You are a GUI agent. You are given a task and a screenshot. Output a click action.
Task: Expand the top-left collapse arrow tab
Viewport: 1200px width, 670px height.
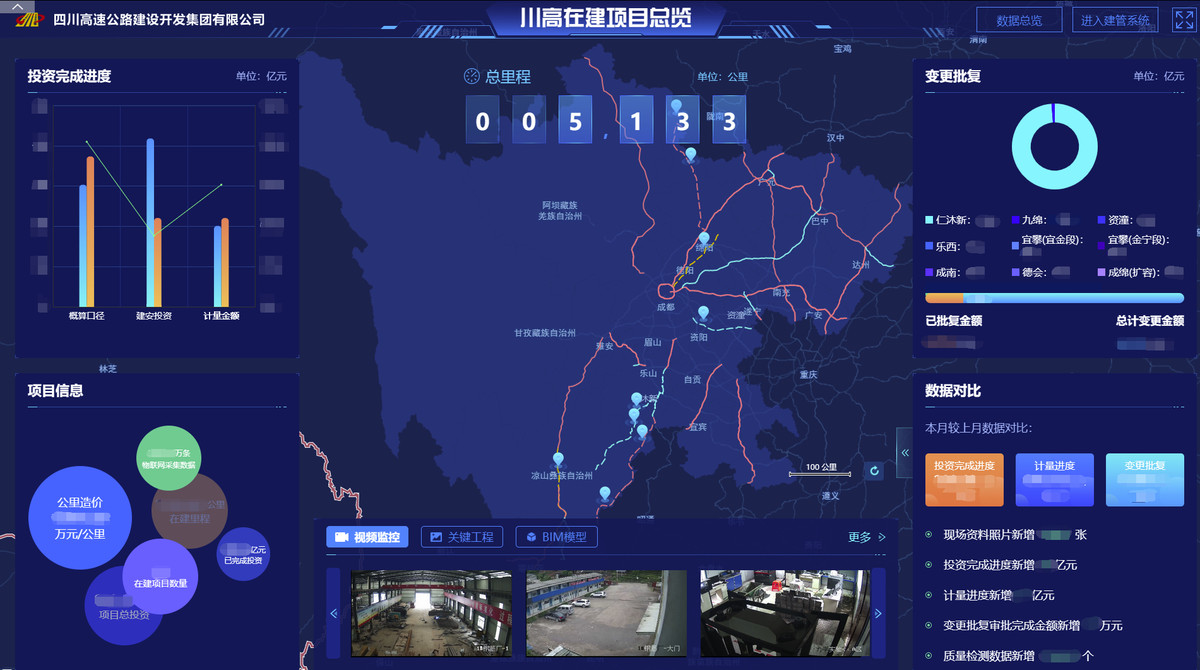tap(17, 6)
